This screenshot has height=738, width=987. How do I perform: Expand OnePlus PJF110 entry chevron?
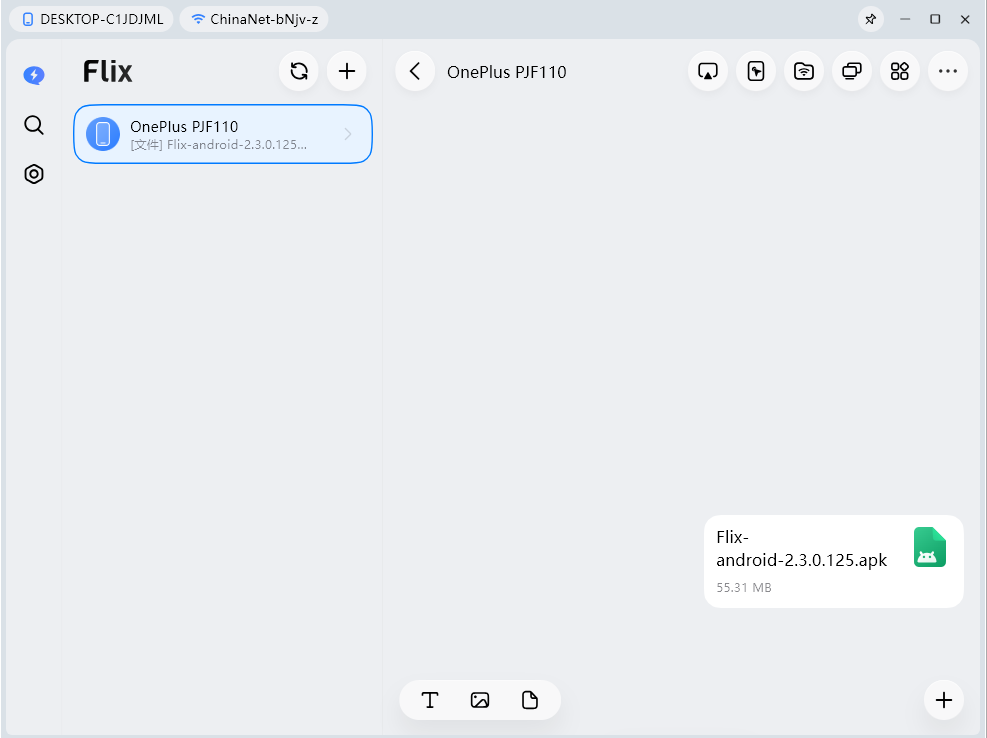[x=348, y=134]
